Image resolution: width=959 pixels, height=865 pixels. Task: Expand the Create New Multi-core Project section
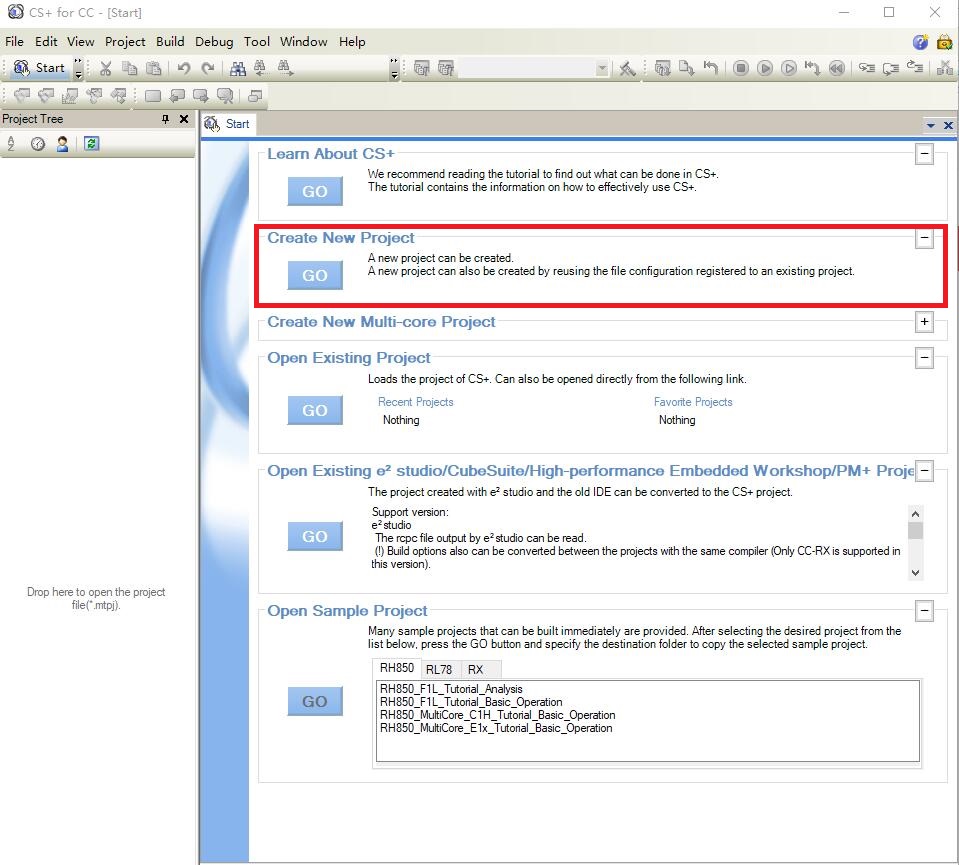925,322
